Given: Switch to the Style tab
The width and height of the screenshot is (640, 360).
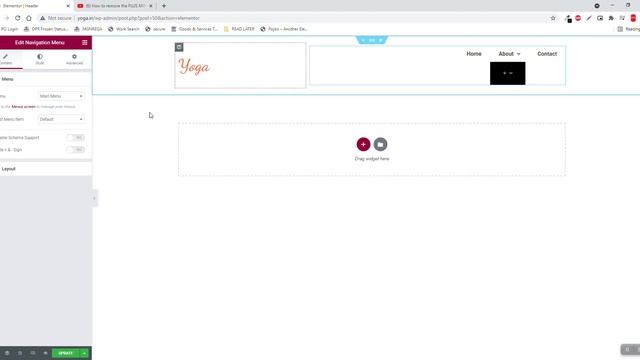Looking at the screenshot, I should coord(40,60).
